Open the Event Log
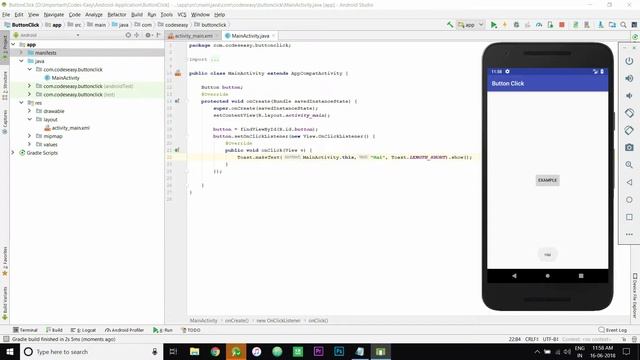 pyautogui.click(x=613, y=330)
